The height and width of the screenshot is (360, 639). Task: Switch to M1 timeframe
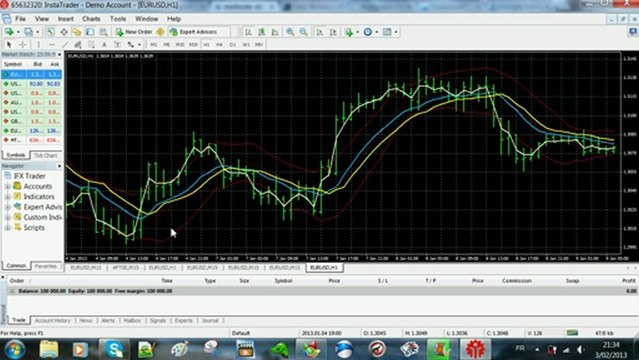pos(153,44)
